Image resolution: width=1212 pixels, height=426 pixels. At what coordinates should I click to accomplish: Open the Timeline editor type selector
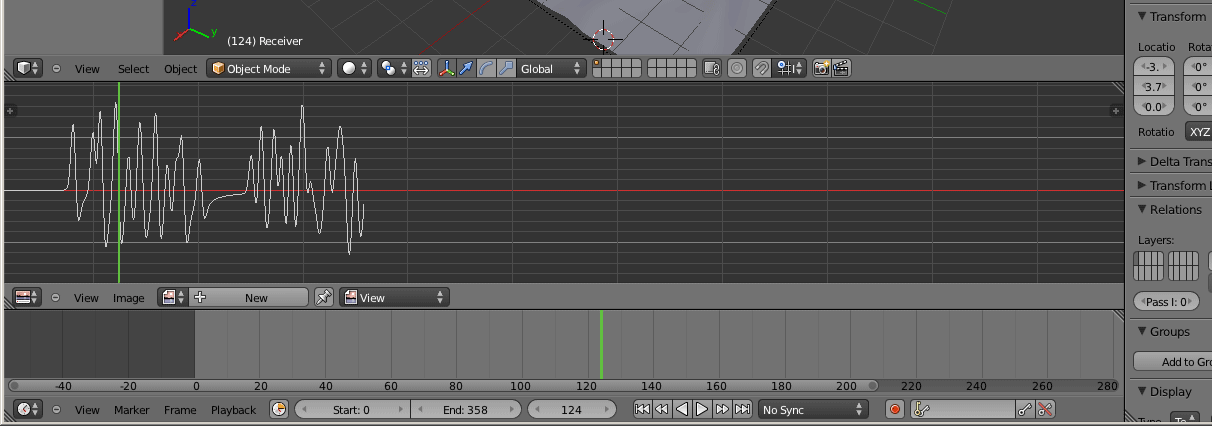click(28, 409)
